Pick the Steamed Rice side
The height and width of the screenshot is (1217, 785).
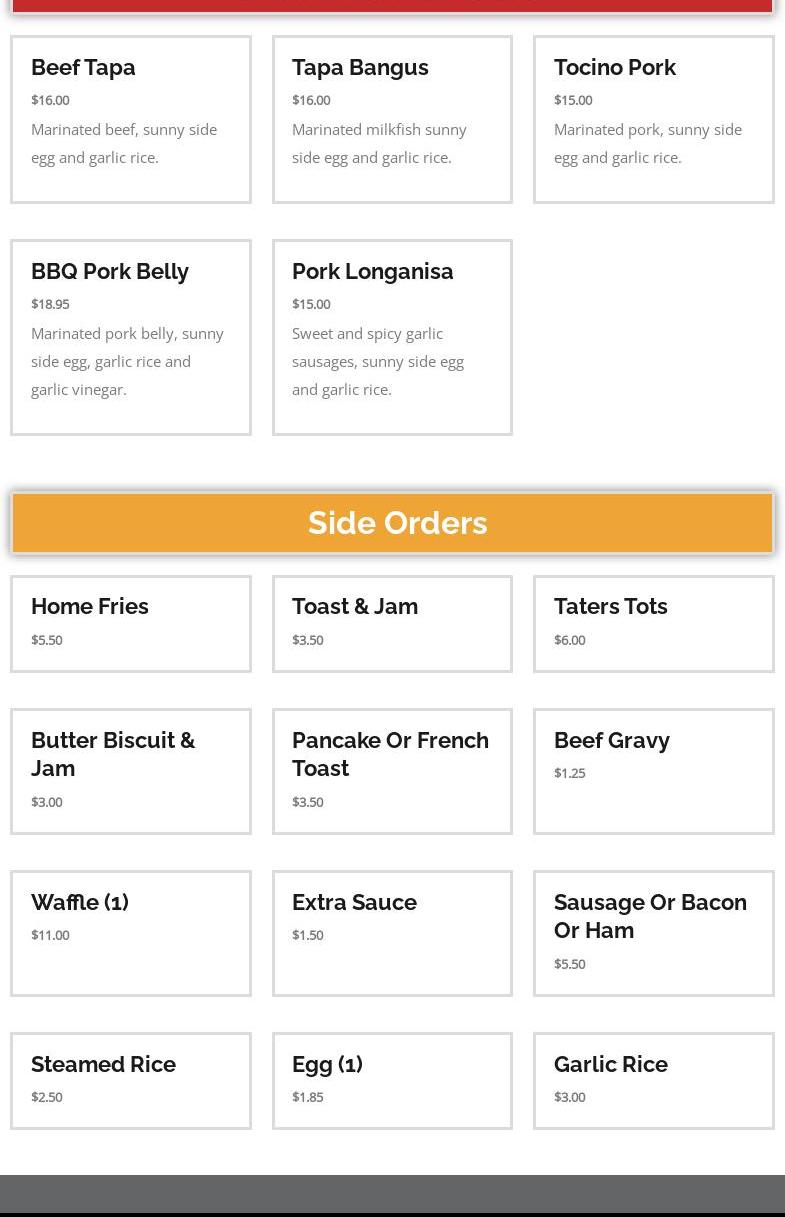coord(103,1065)
